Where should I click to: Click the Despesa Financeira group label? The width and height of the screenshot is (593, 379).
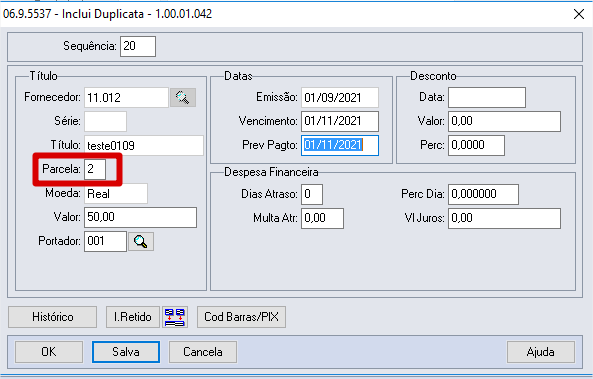click(271, 172)
